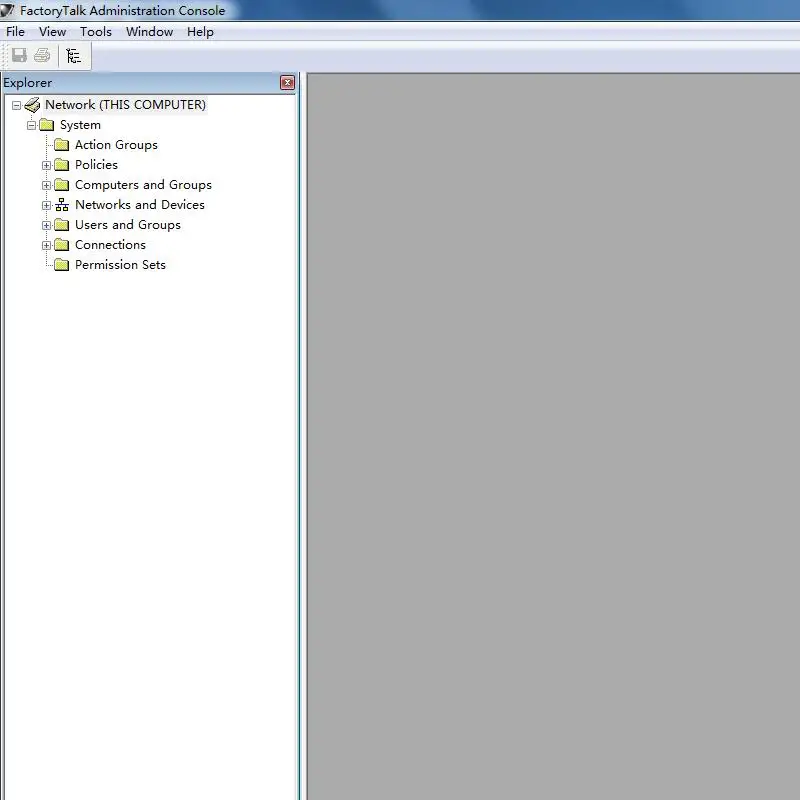This screenshot has height=800, width=800.
Task: Click the Networks and Devices network icon
Action: coord(62,205)
